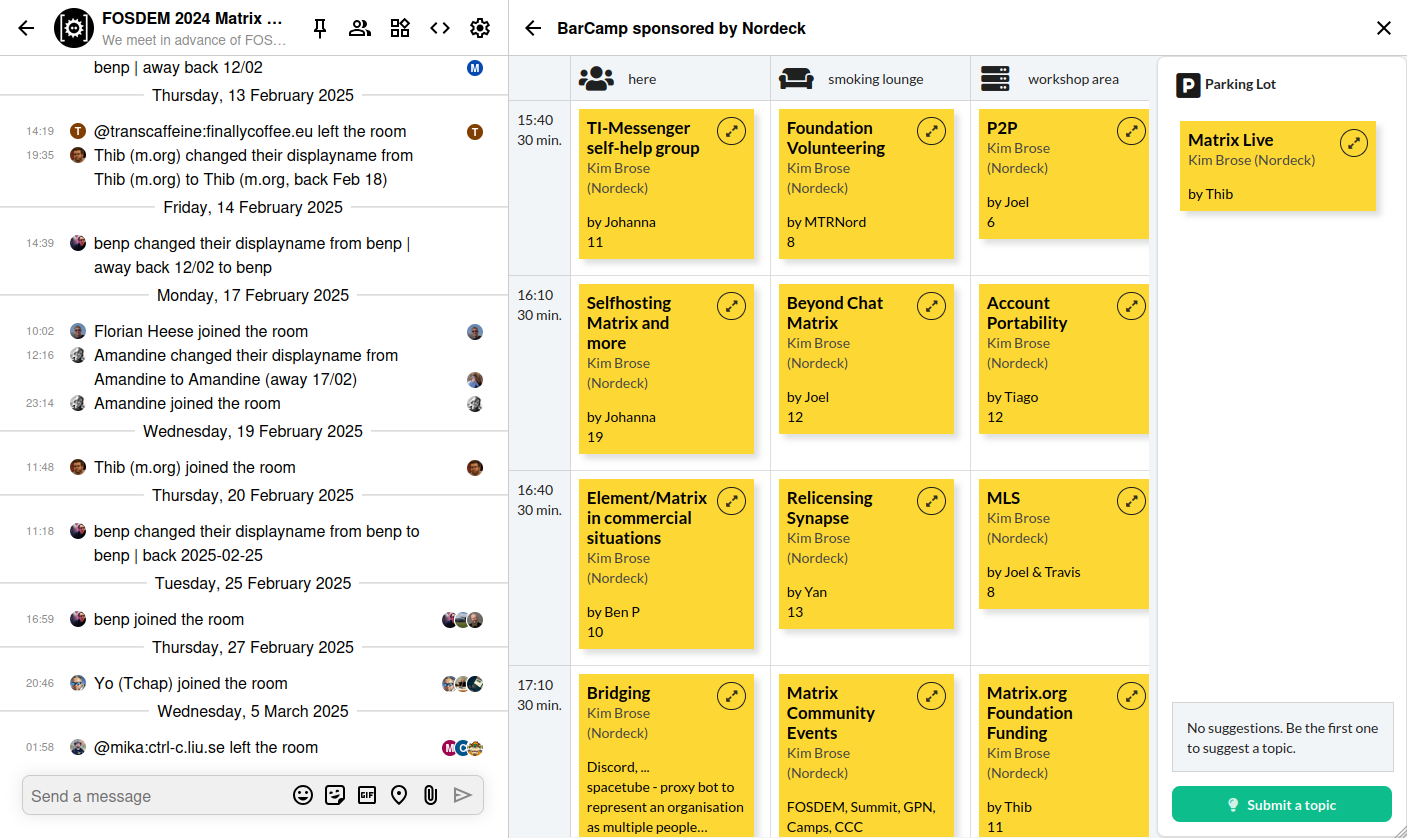
Task: Open the GIF picker in composer
Action: 367,795
